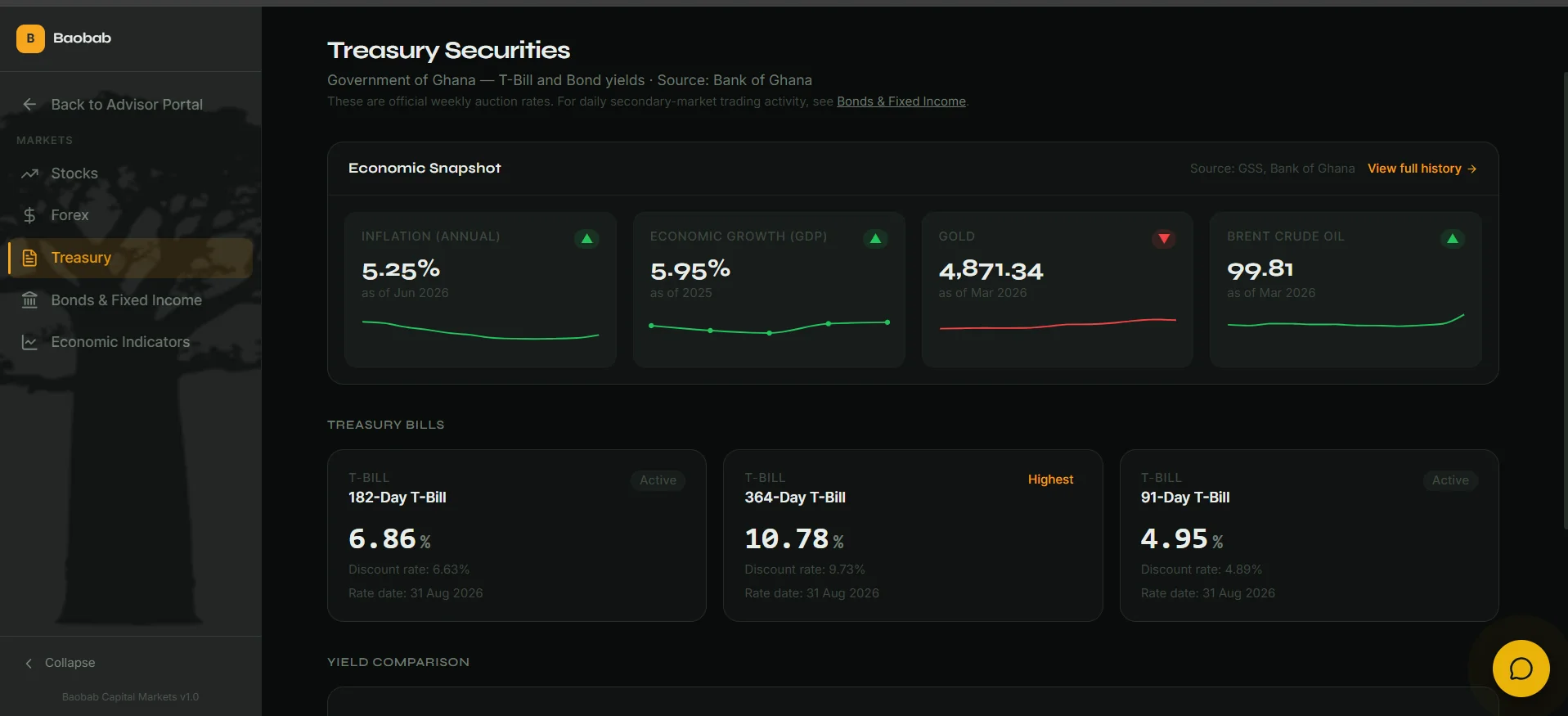Image resolution: width=1568 pixels, height=716 pixels.
Task: Click the TREASURY BILLS section heading
Action: tap(386, 425)
